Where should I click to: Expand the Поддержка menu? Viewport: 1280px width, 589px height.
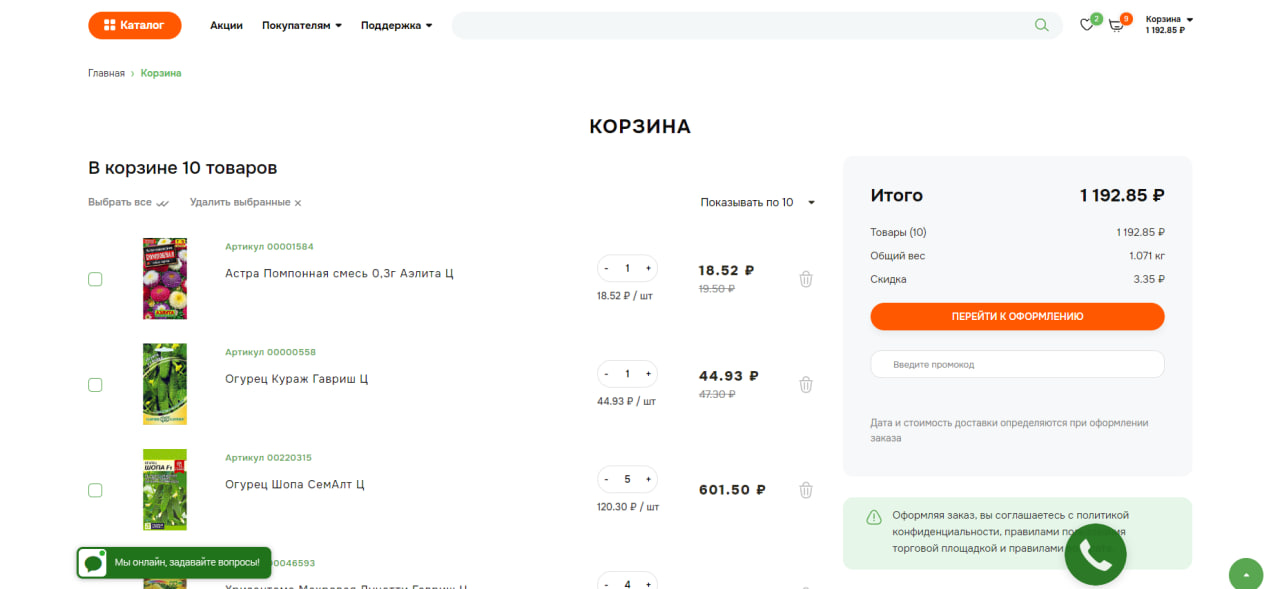tap(396, 25)
